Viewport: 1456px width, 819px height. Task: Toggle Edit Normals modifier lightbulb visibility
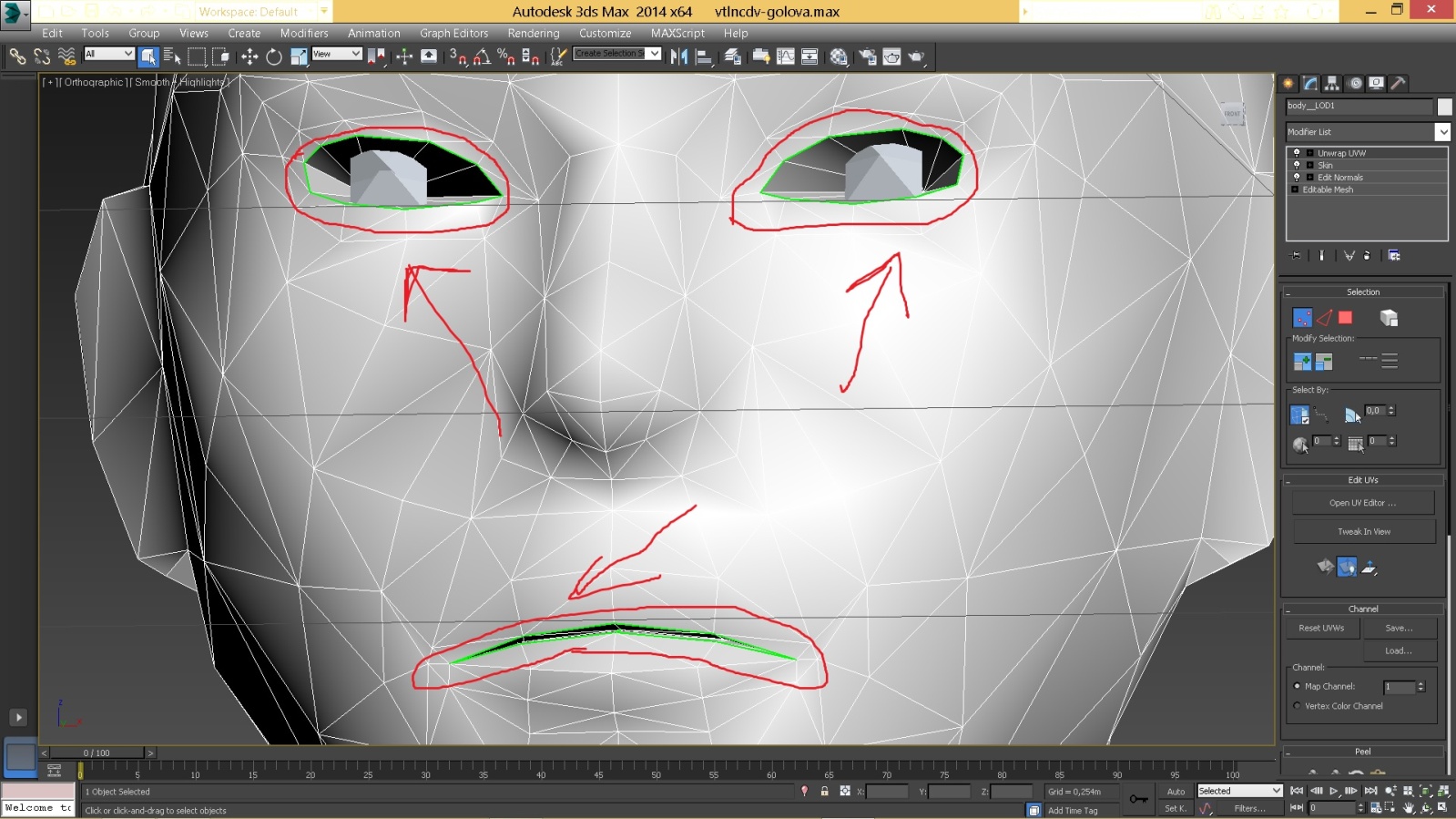(1297, 177)
